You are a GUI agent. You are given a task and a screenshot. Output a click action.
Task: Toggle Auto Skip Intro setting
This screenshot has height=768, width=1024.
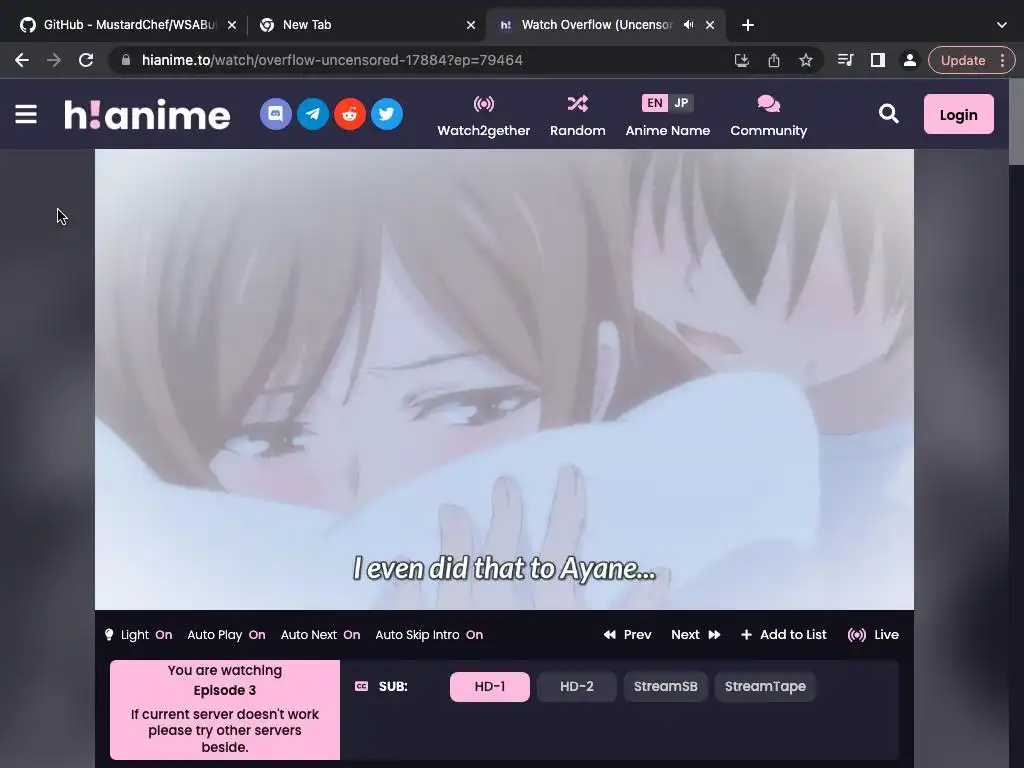click(429, 635)
